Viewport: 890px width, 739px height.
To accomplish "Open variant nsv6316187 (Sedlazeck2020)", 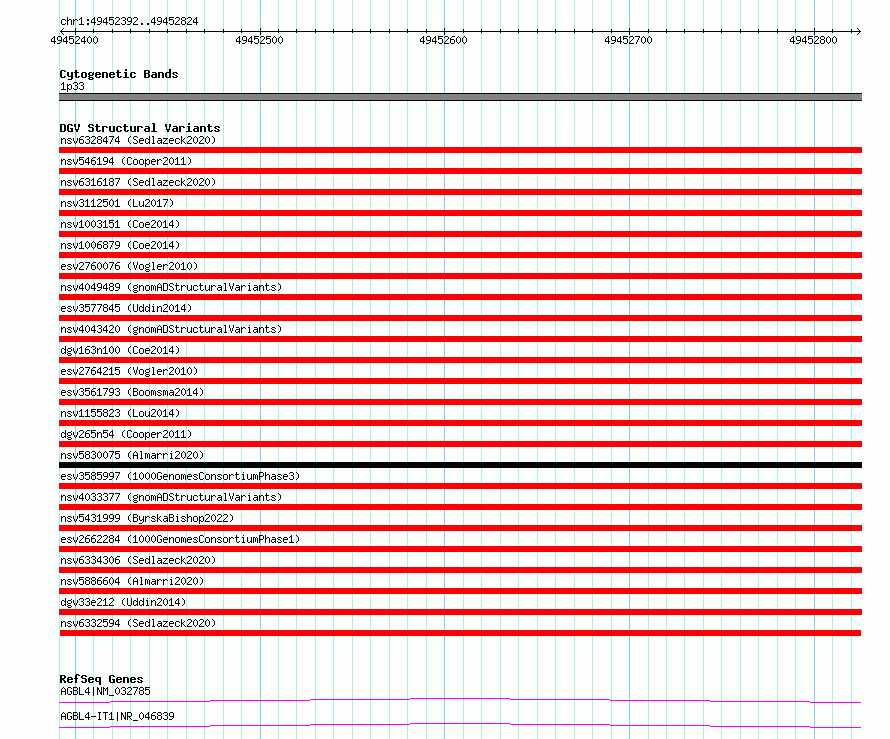I will pyautogui.click(x=138, y=182).
